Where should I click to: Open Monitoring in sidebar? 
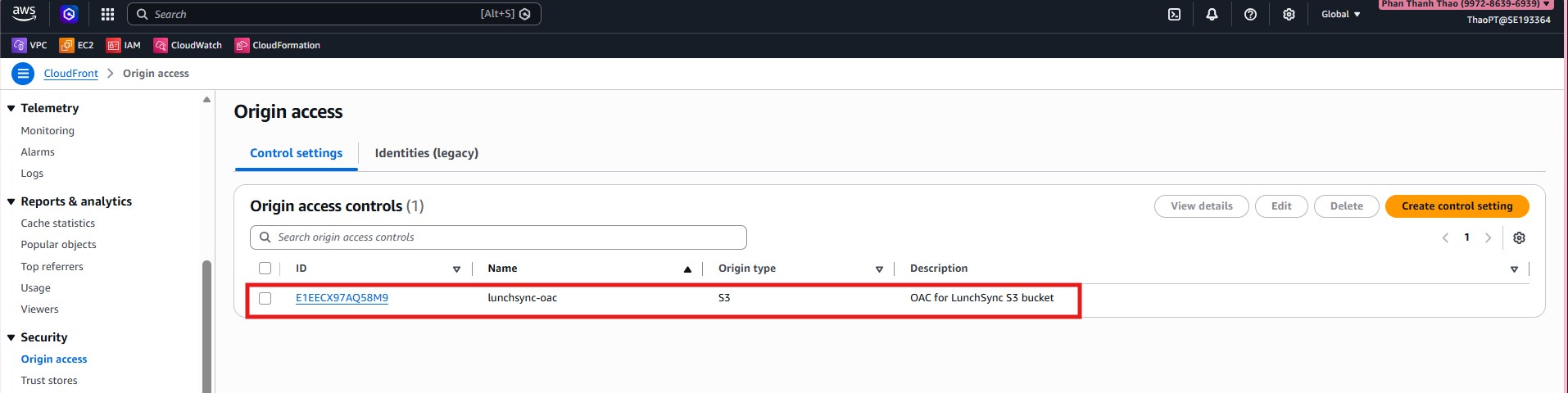click(48, 131)
